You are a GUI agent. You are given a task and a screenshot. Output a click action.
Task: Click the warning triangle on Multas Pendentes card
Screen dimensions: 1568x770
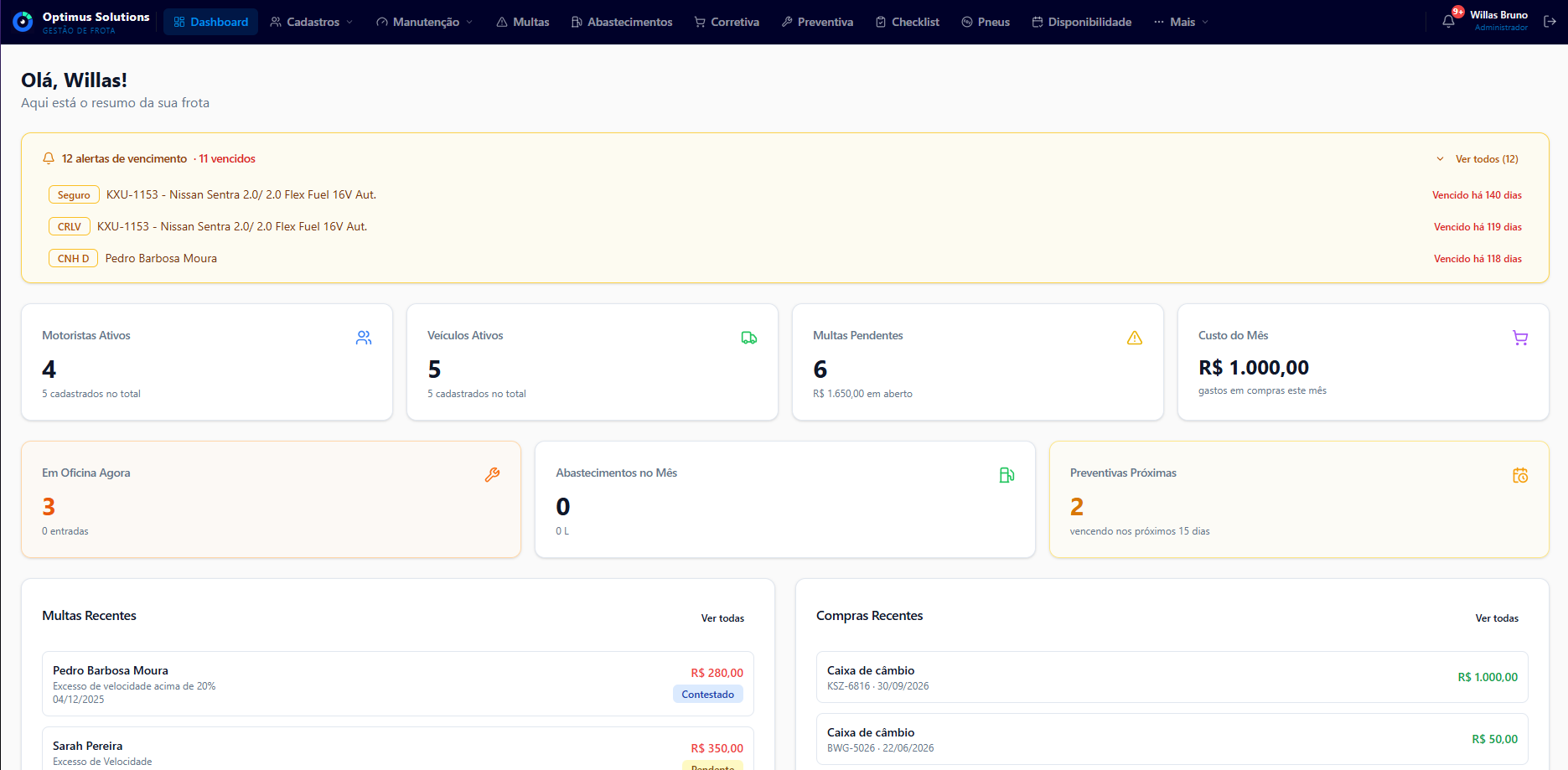(1135, 338)
